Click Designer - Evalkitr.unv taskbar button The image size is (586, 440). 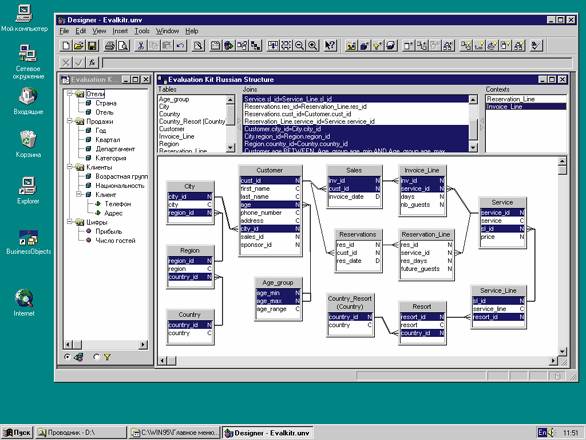(x=268, y=433)
